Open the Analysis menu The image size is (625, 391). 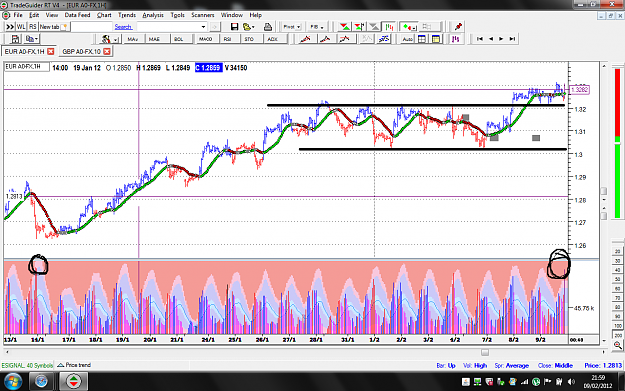153,15
